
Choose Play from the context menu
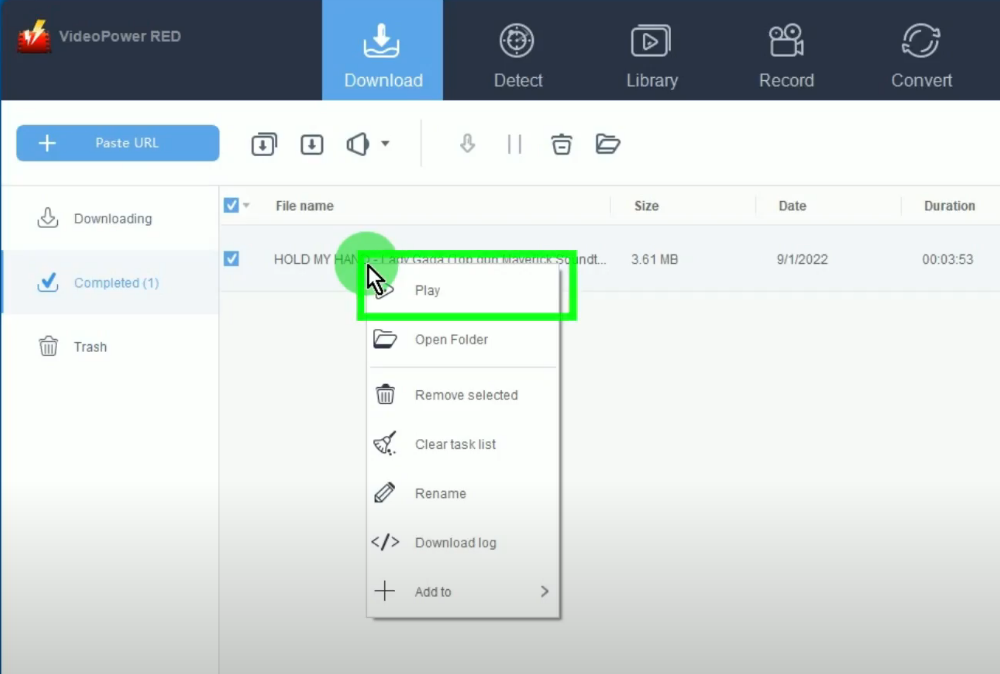pyautogui.click(x=428, y=291)
